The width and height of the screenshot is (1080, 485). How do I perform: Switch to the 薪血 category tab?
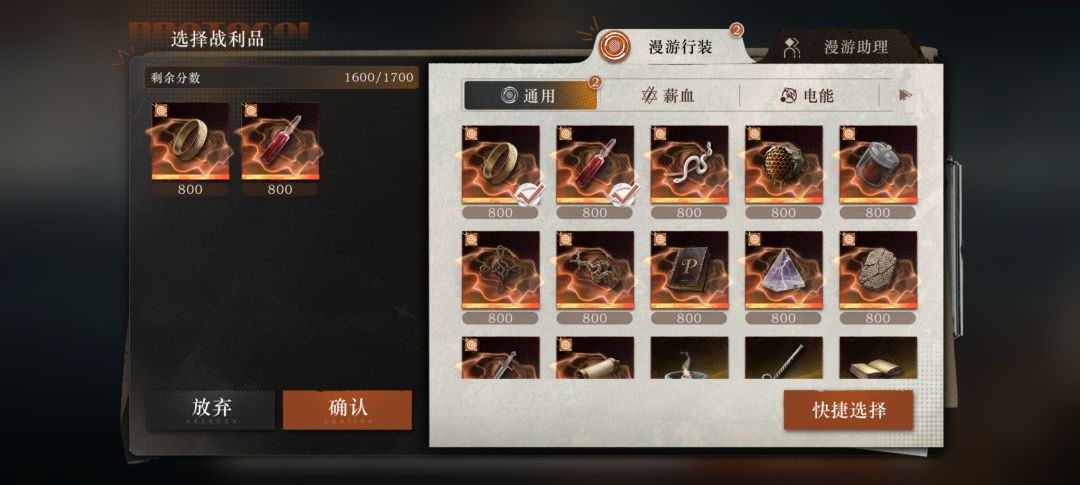(668, 96)
